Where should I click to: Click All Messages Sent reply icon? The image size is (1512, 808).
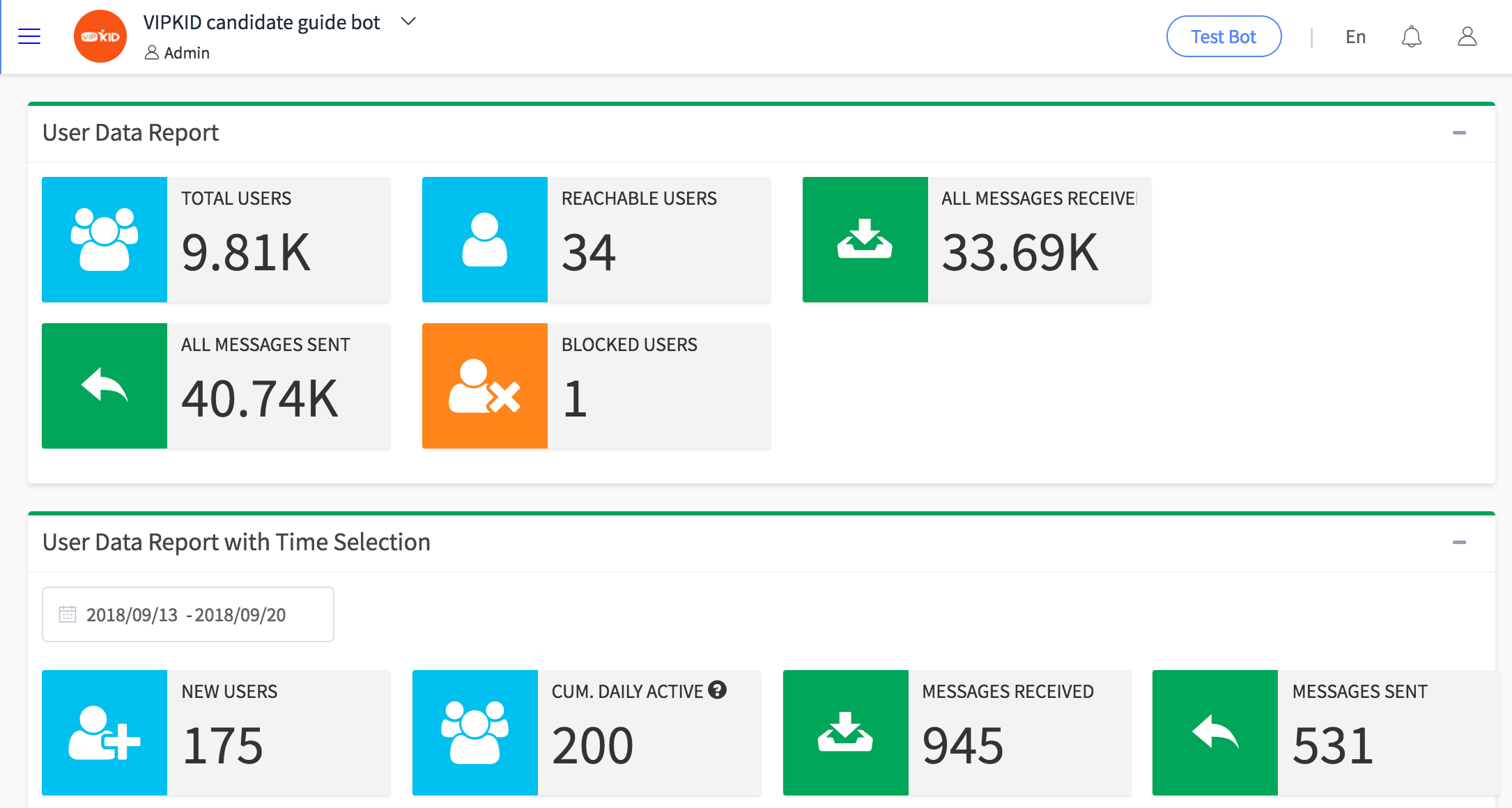(x=105, y=386)
